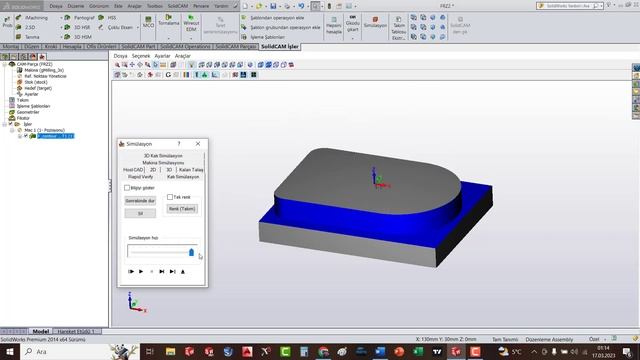Click the HSS operation tool
The height and width of the screenshot is (360, 640).
coord(107,18)
